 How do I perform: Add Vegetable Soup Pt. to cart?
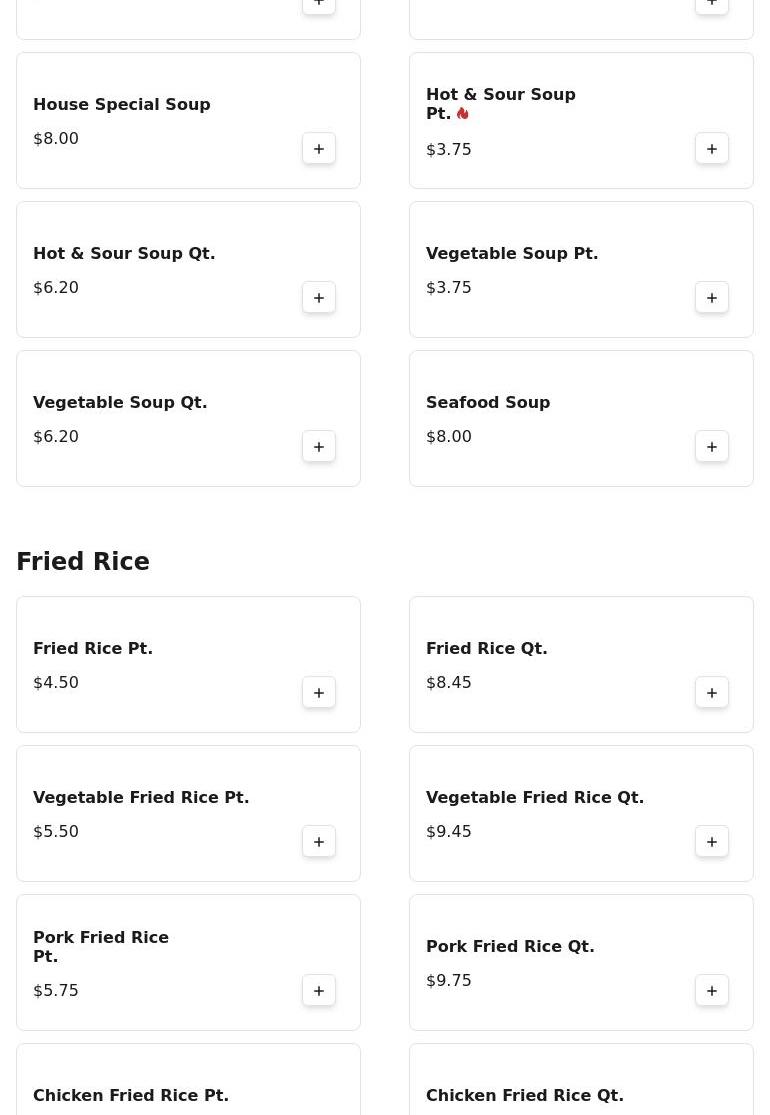[x=712, y=298]
